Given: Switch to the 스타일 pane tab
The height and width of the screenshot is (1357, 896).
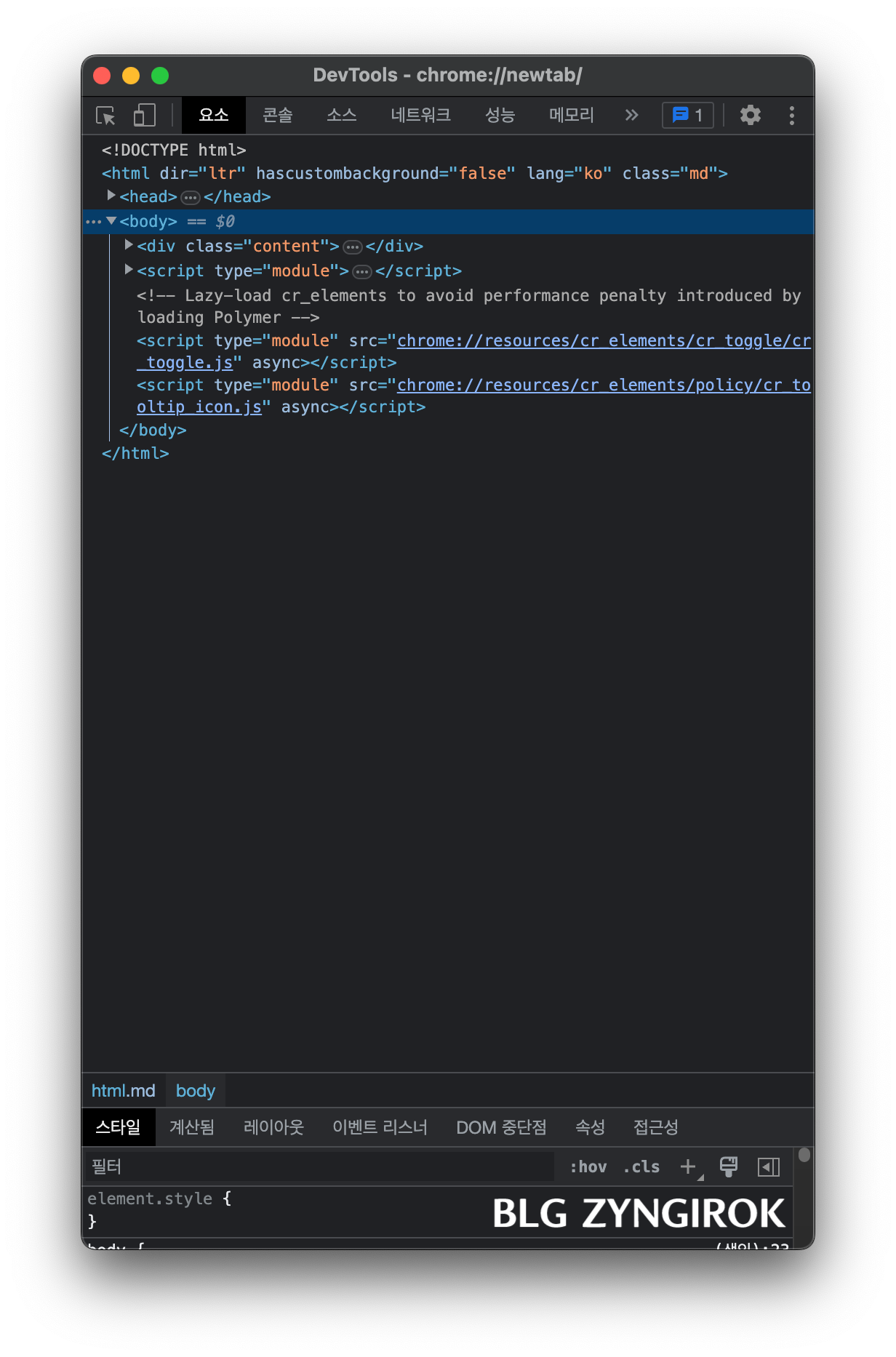Looking at the screenshot, I should click(x=119, y=1127).
